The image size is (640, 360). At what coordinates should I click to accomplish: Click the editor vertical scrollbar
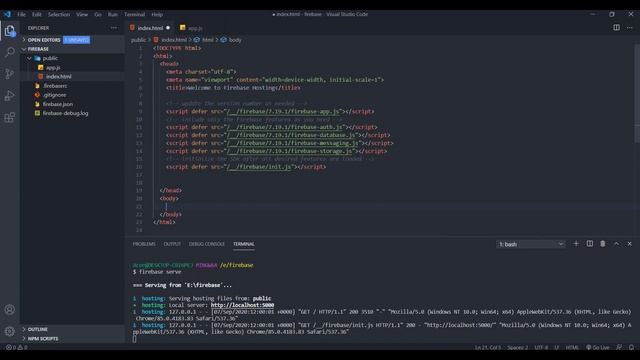[637, 94]
